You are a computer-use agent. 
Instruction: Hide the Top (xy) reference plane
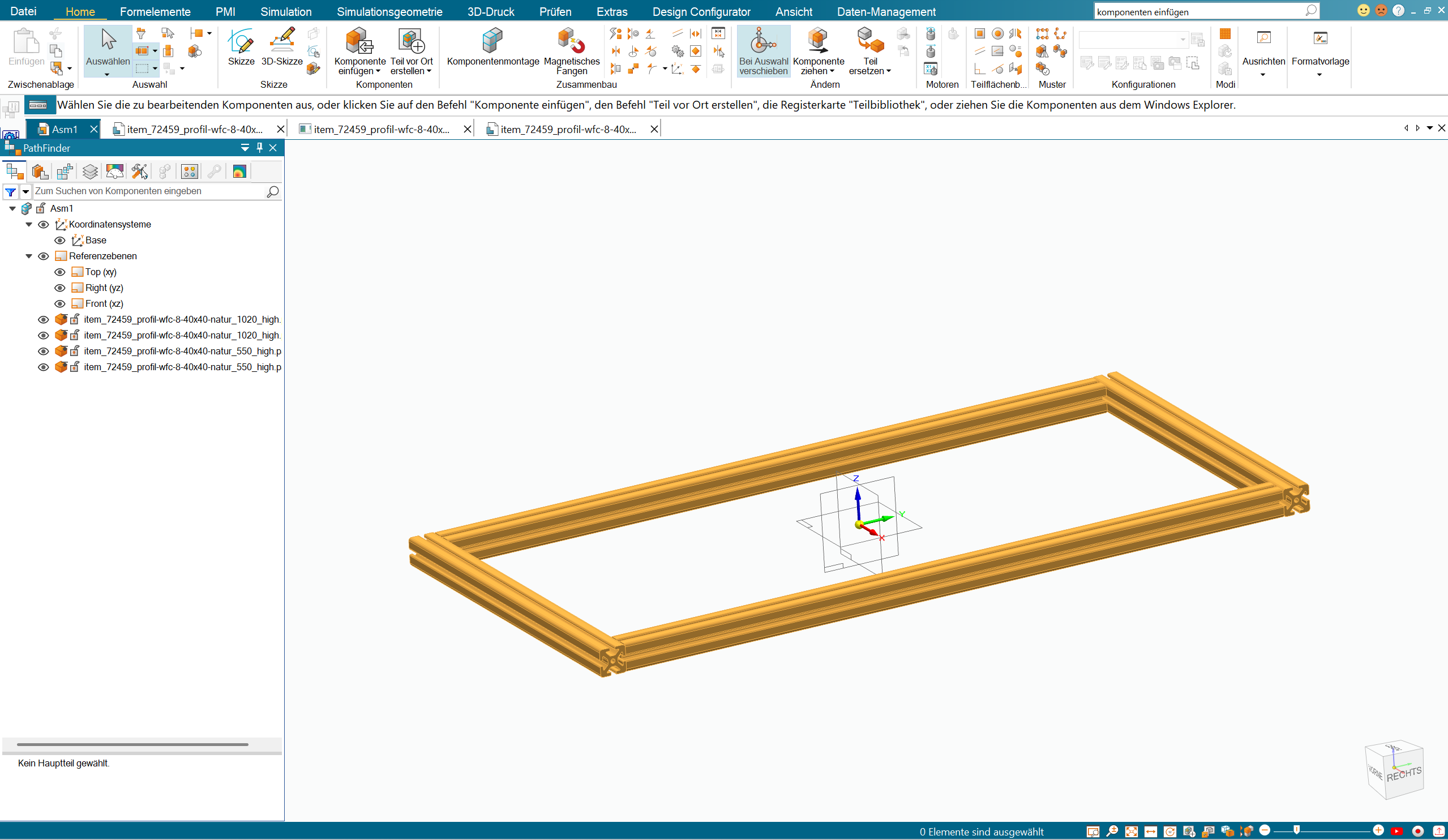click(x=60, y=272)
